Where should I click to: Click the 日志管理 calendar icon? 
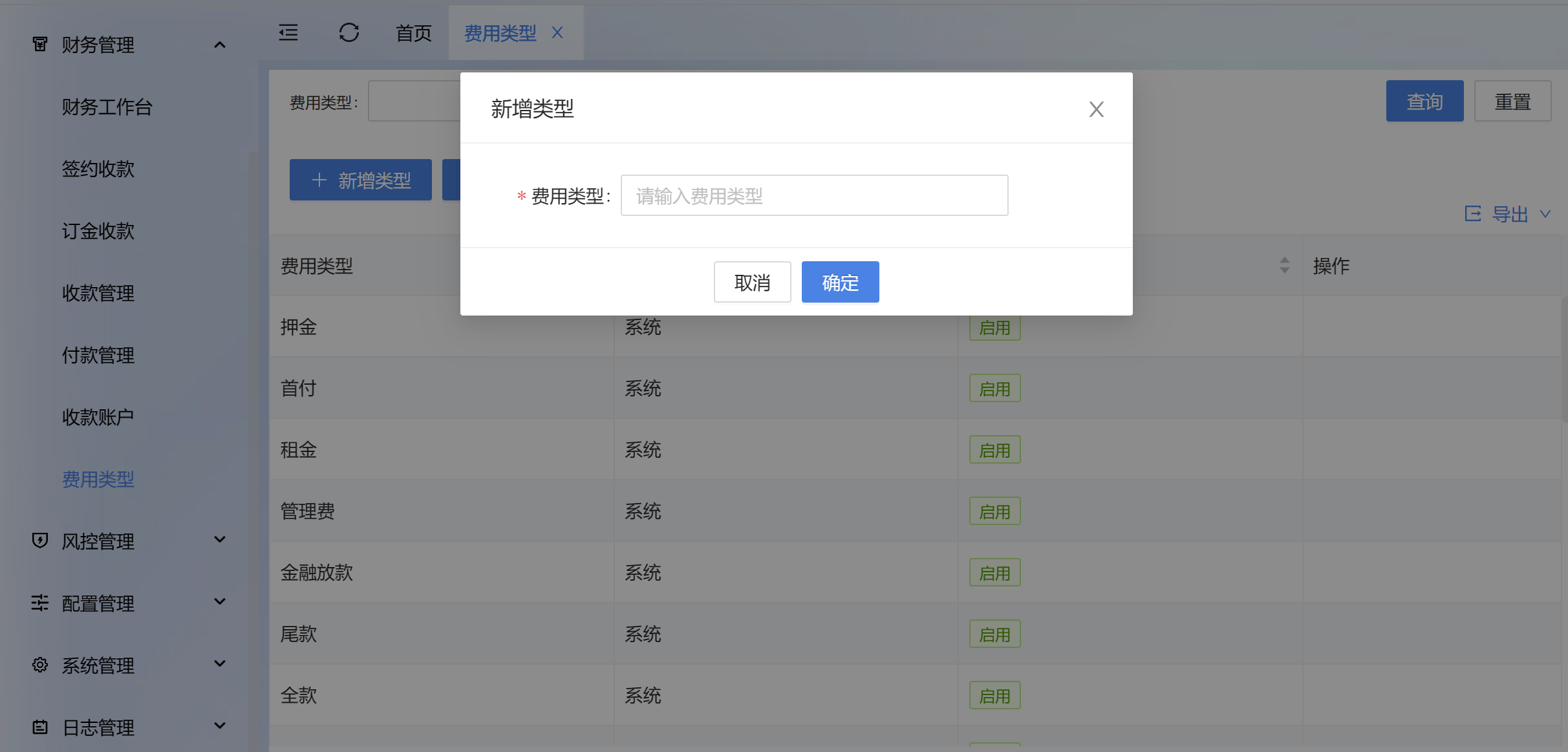pos(40,727)
